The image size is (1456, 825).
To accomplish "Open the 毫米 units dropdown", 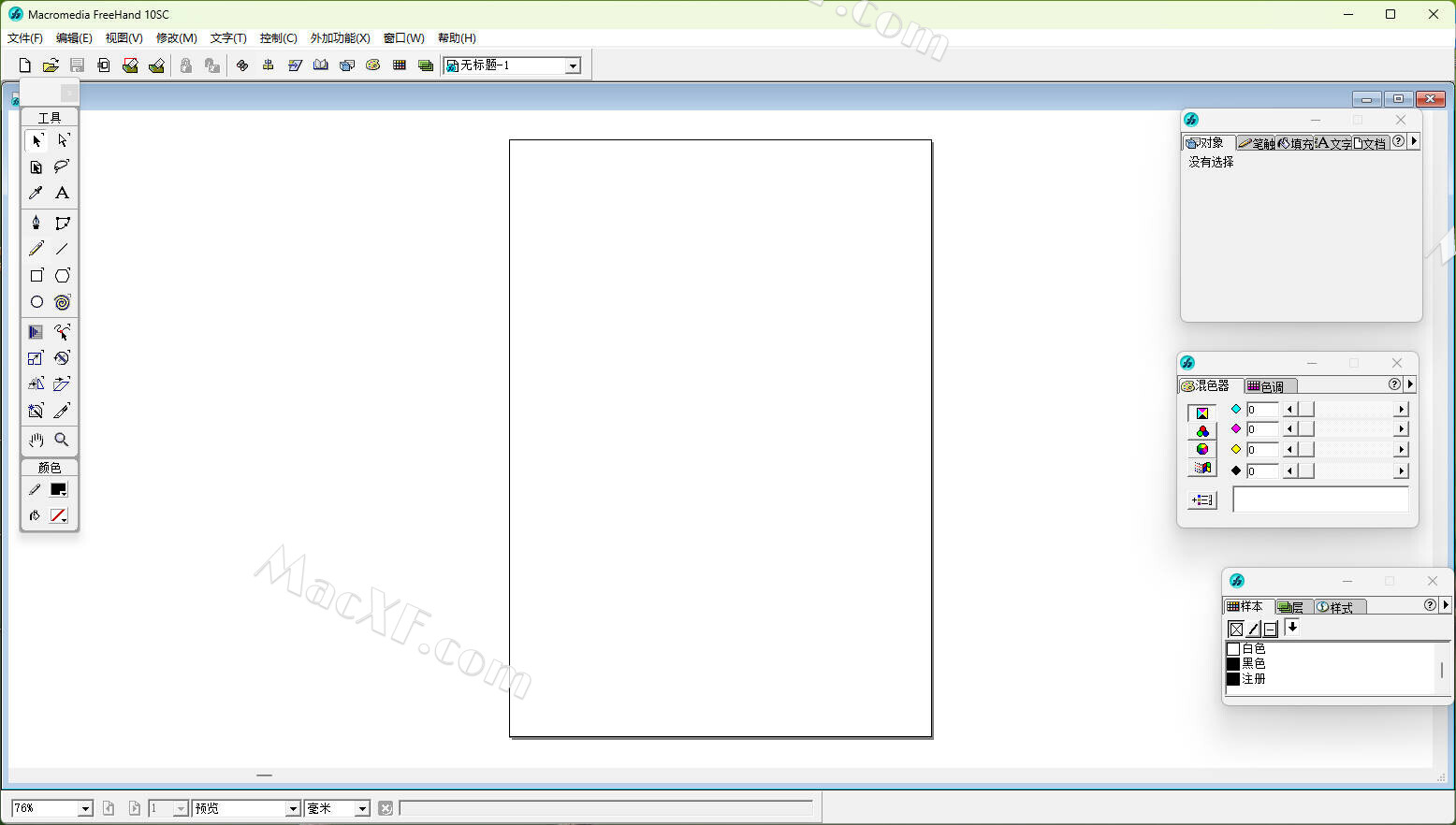I will point(362,808).
